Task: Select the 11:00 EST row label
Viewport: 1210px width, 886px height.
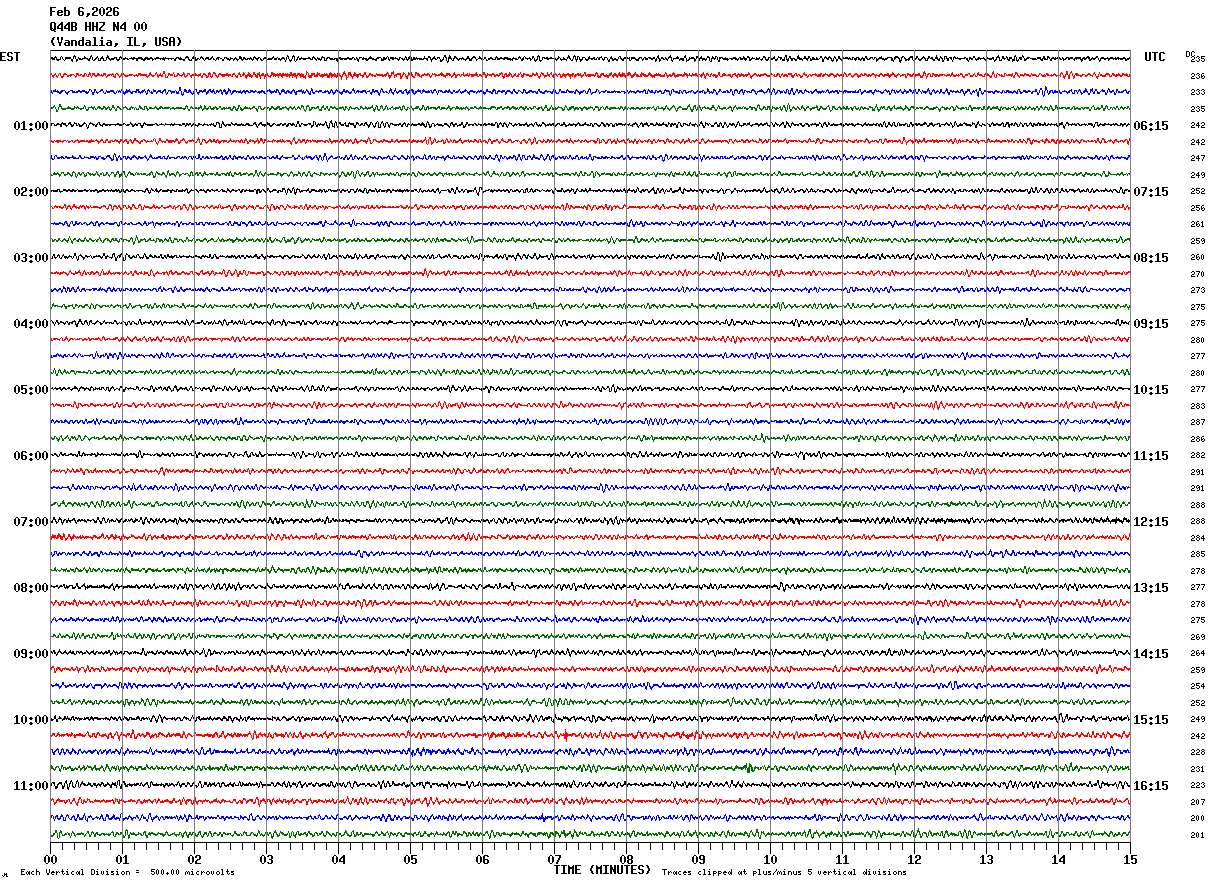Action: [x=31, y=786]
